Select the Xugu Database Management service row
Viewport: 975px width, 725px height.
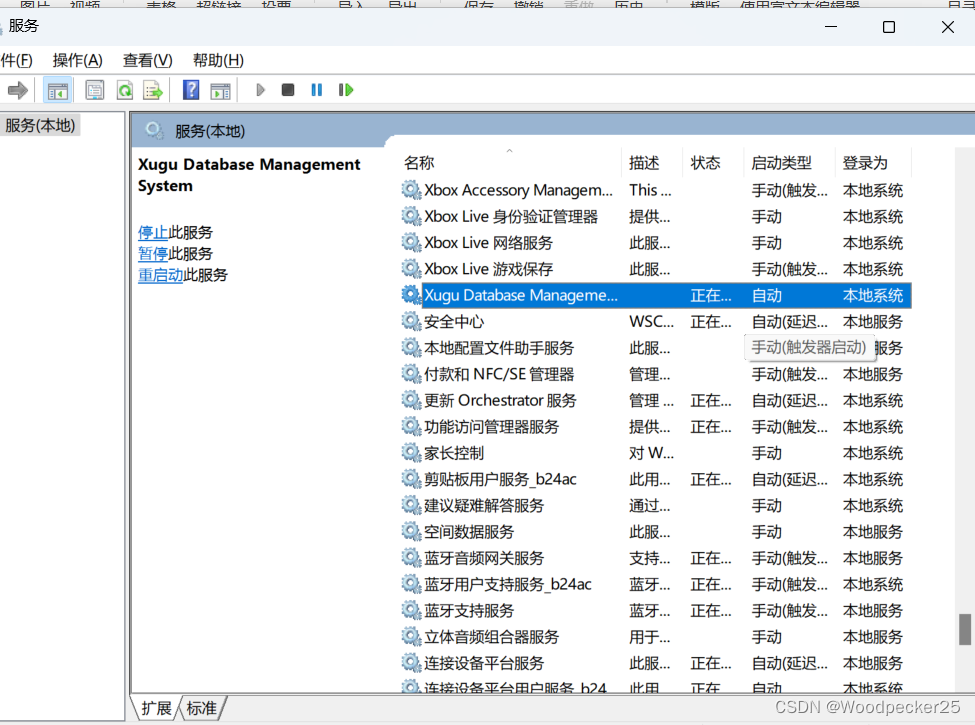(656, 295)
